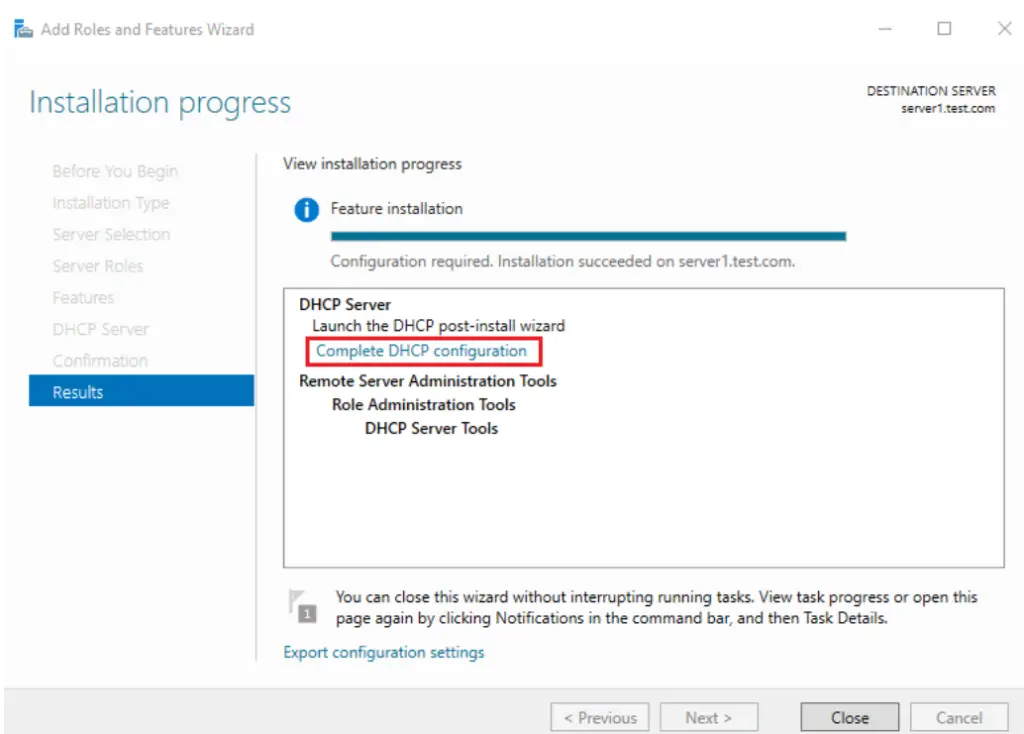This screenshot has width=1024, height=734.
Task: Click the installation progress bar
Action: tap(588, 236)
